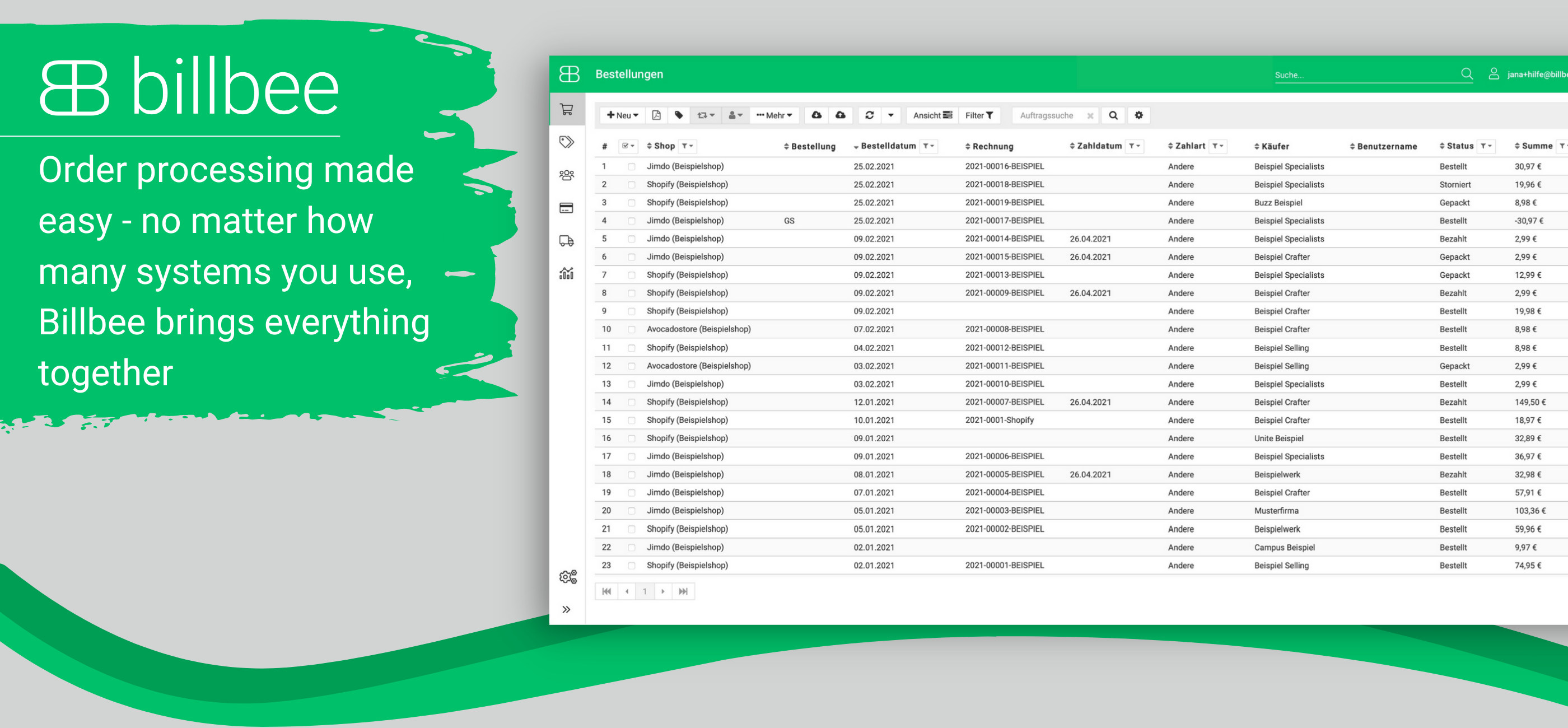Click into the Auftragssuche search field
Screen dimensions: 1568x728
(1048, 115)
